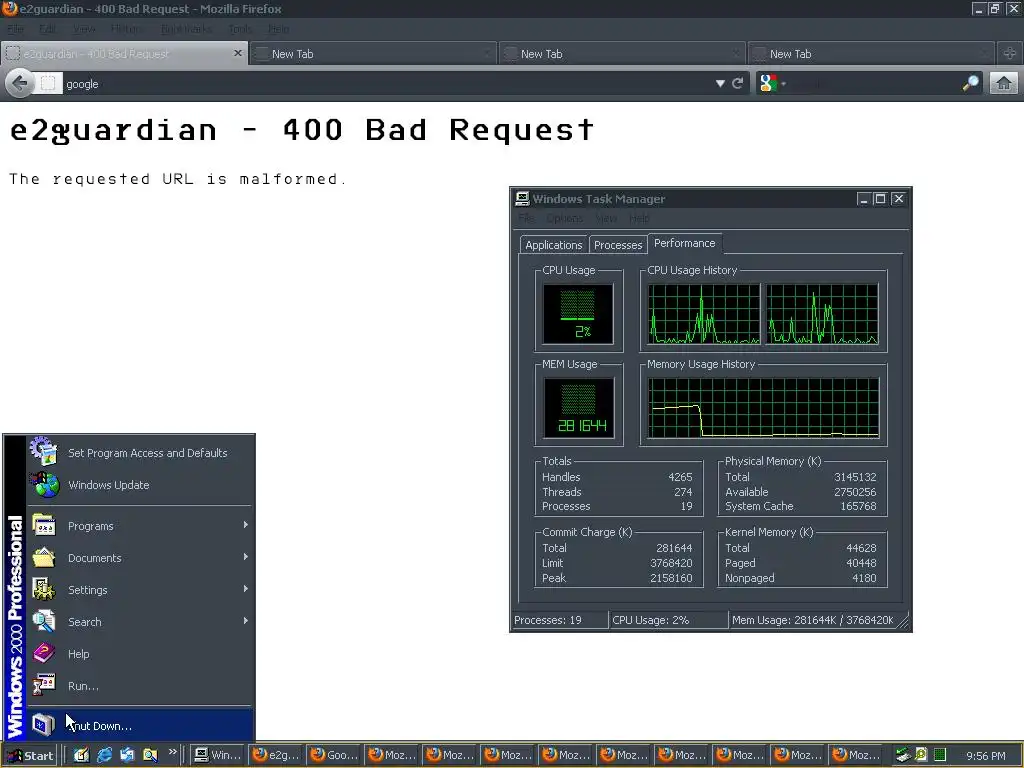
Task: Expand the Documents submenu arrow
Action: click(246, 557)
